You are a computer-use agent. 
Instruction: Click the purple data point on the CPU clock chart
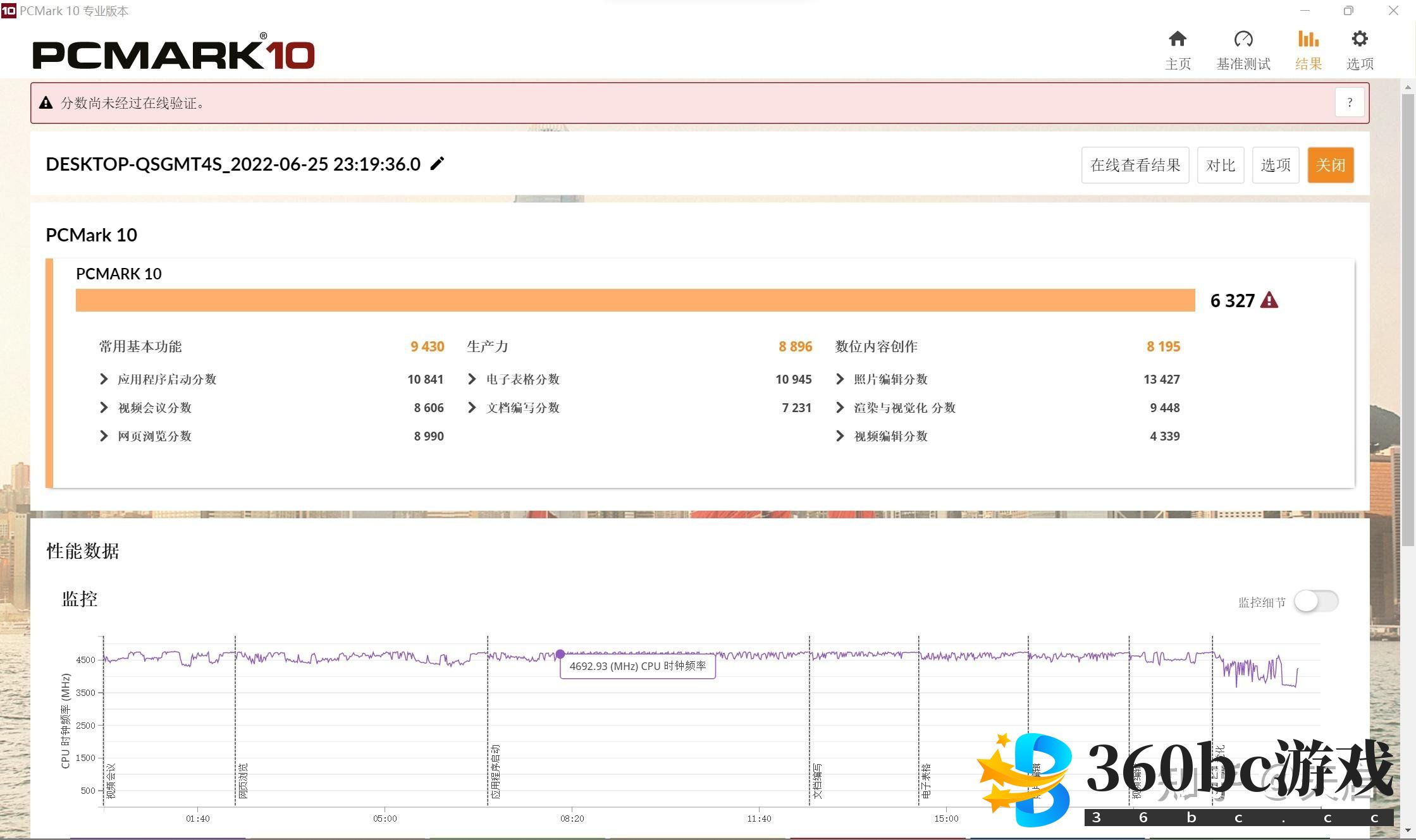point(560,654)
